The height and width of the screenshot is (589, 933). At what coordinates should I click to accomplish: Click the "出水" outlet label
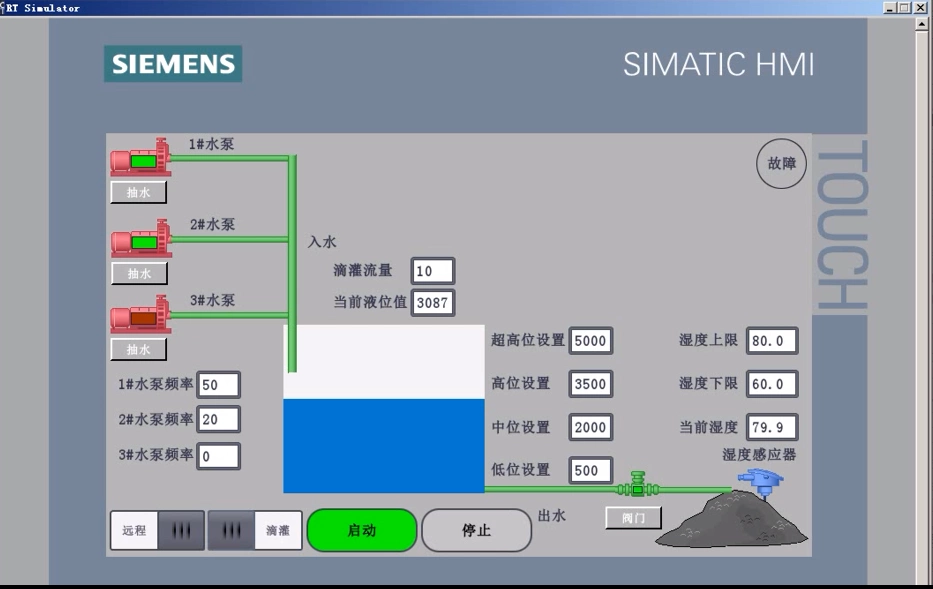552,515
